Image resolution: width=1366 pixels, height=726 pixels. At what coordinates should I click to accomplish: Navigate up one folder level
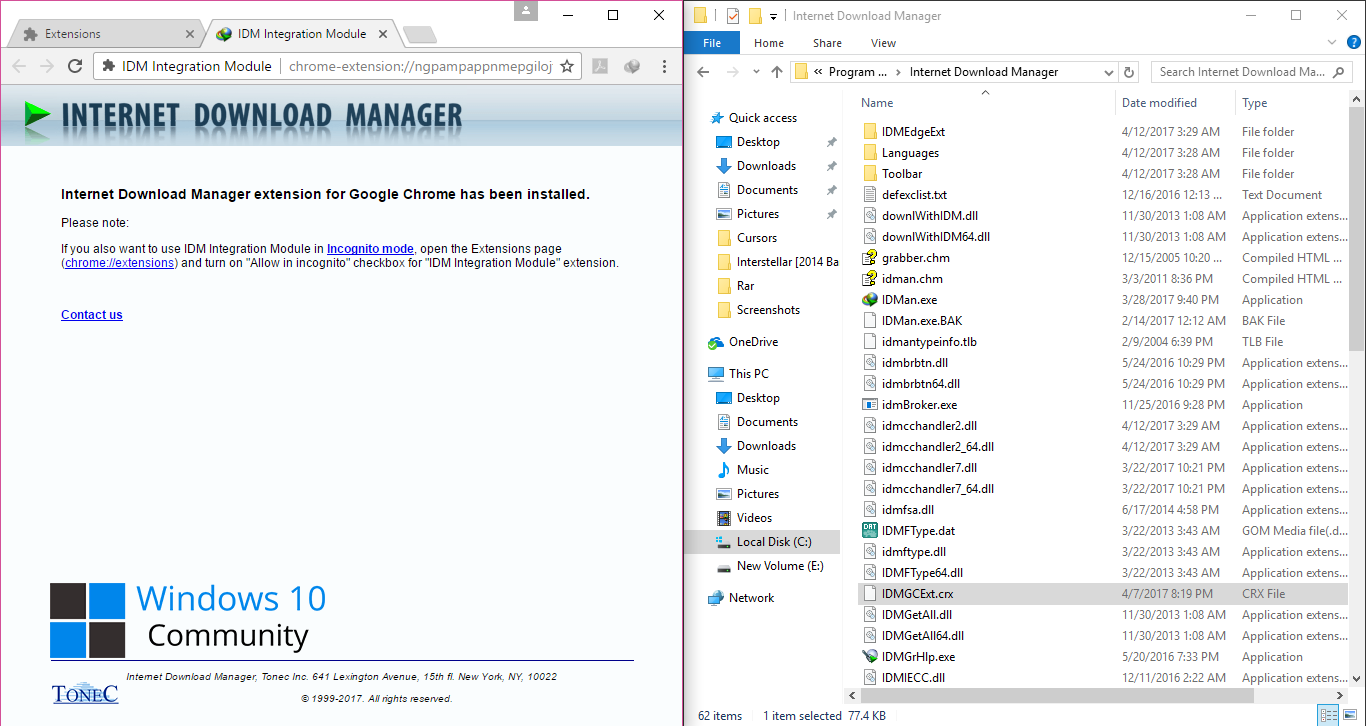point(777,71)
